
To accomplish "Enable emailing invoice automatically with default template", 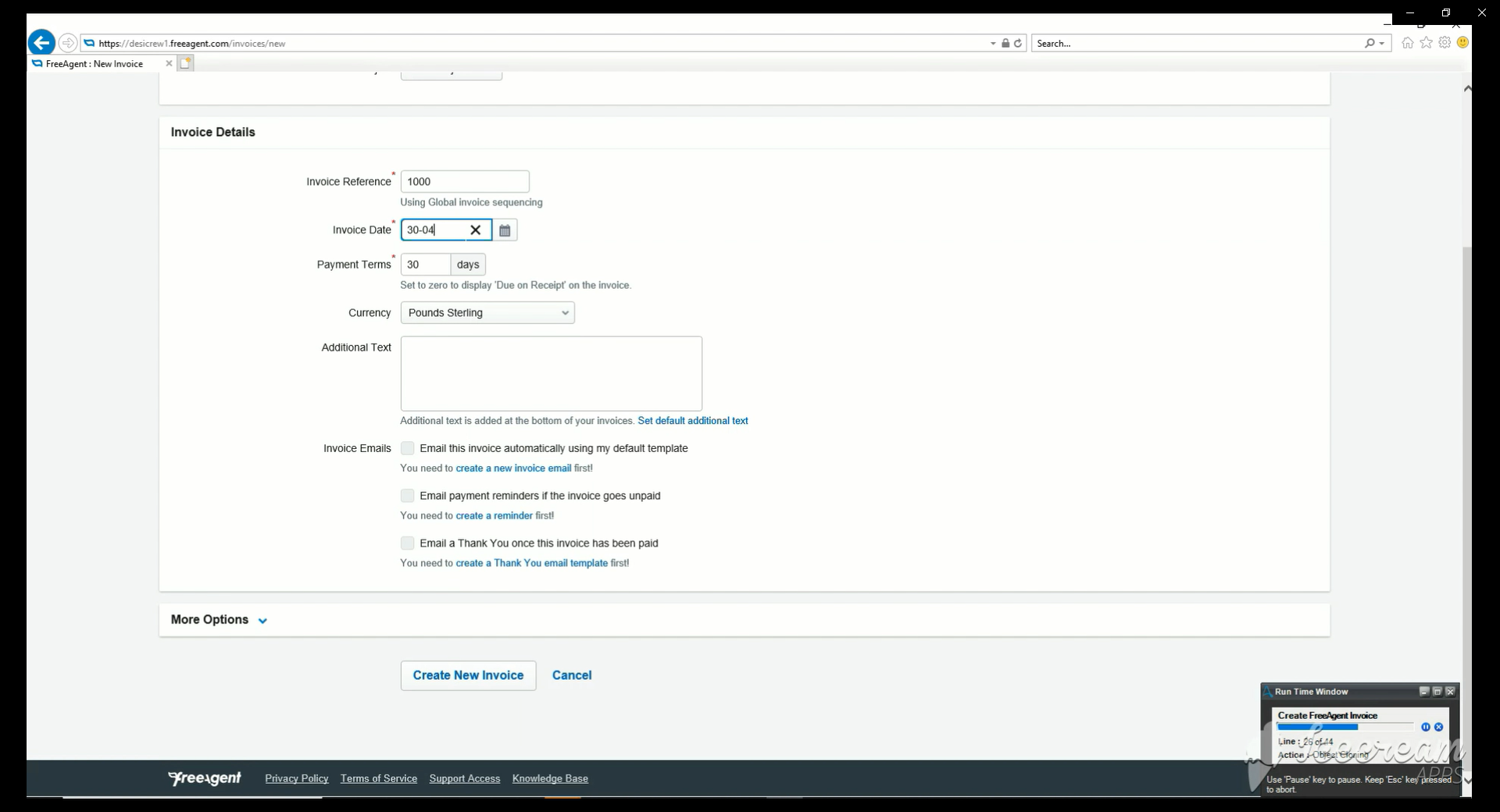I will [x=408, y=448].
